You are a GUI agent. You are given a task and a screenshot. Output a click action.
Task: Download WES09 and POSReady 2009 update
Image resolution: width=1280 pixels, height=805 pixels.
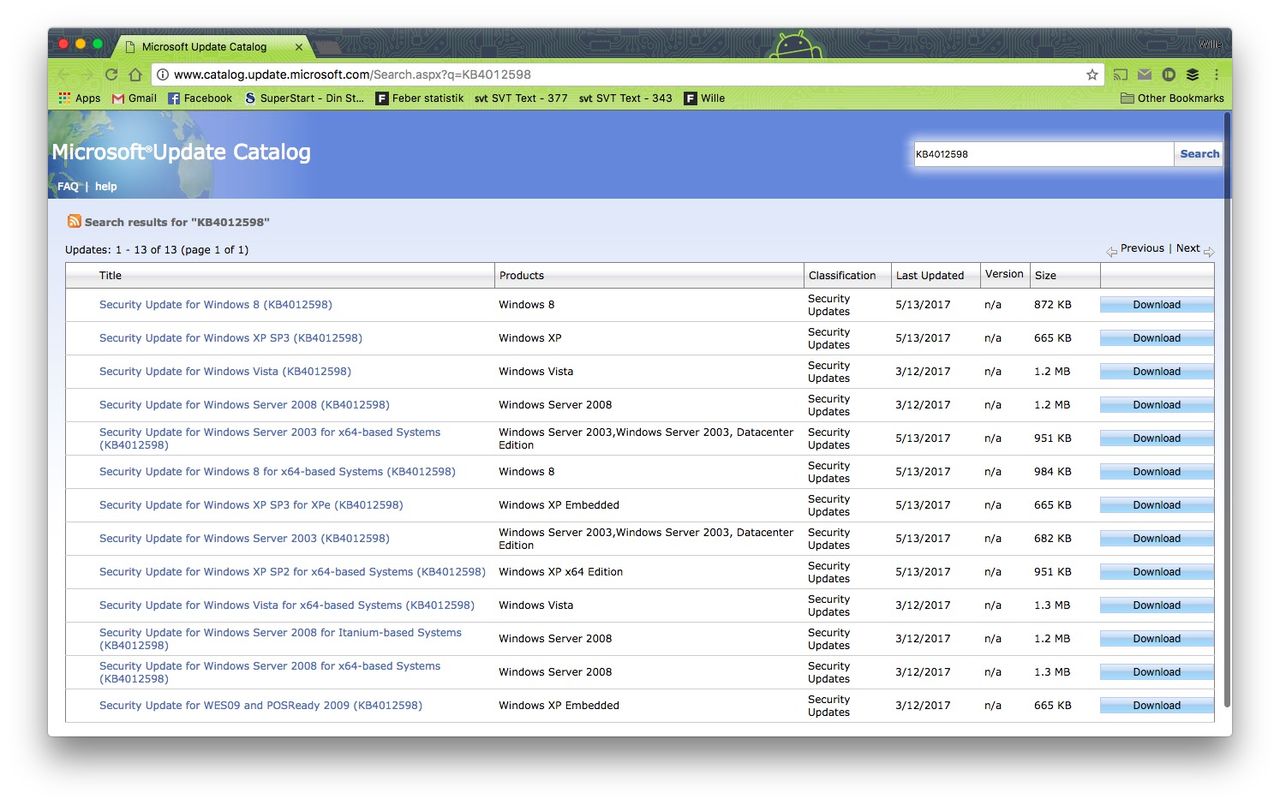[1156, 706]
